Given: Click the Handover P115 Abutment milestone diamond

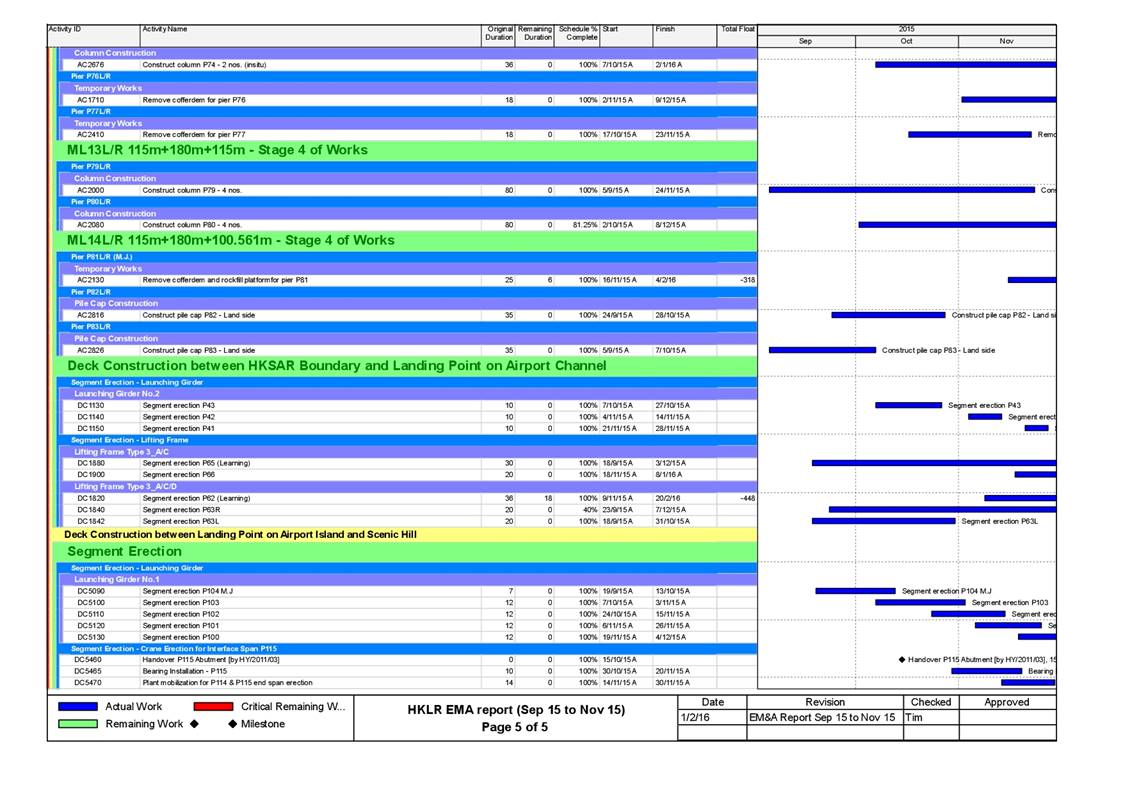Looking at the screenshot, I should [902, 660].
